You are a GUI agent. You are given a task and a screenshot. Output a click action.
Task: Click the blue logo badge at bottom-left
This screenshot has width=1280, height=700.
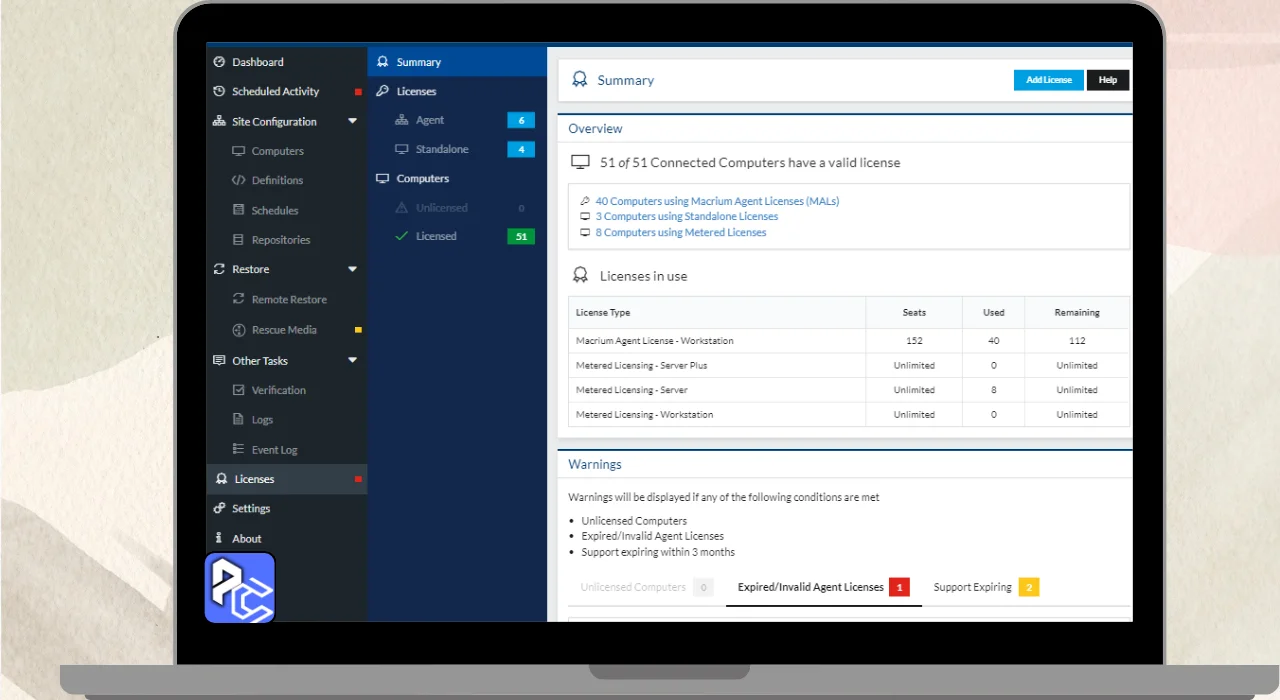click(240, 588)
